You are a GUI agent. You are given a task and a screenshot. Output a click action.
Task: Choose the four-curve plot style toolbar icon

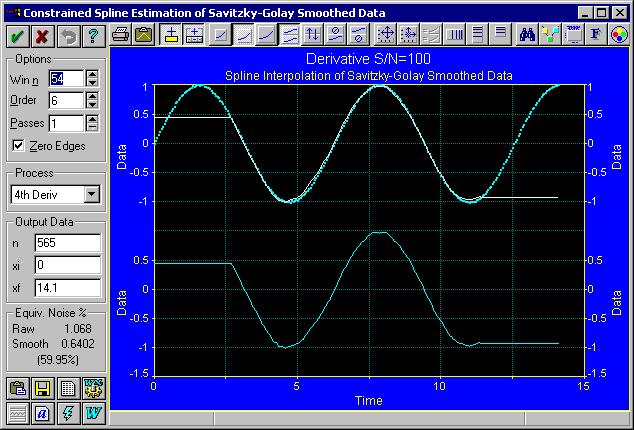[290, 35]
